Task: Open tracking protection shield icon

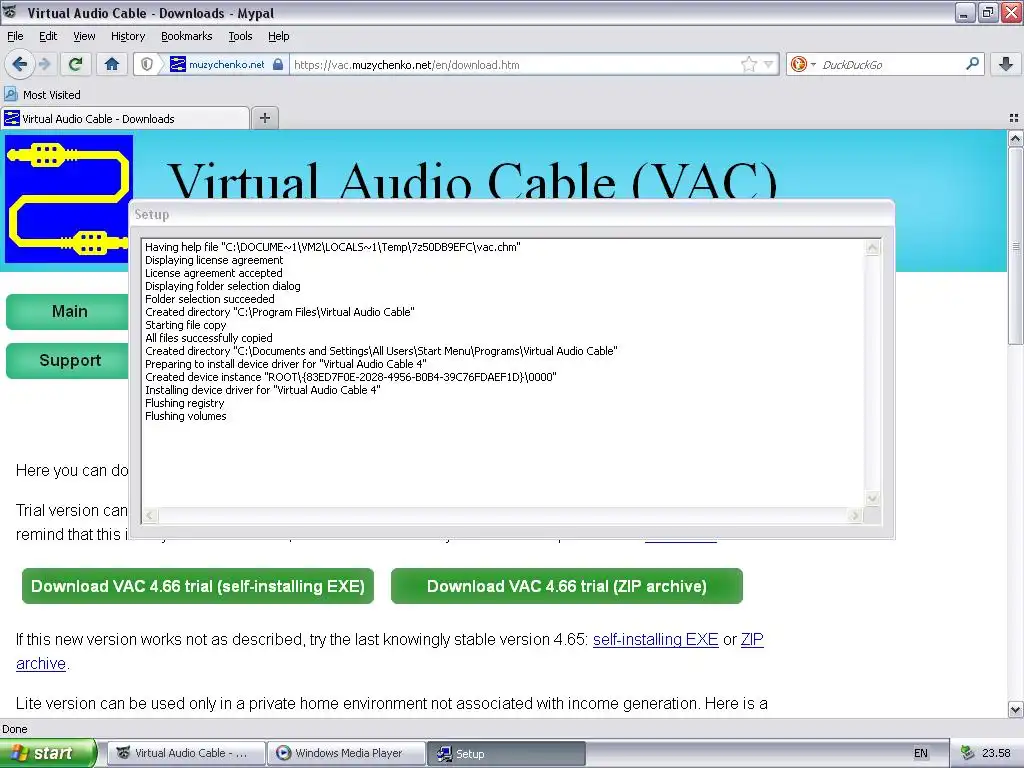Action: tap(147, 64)
